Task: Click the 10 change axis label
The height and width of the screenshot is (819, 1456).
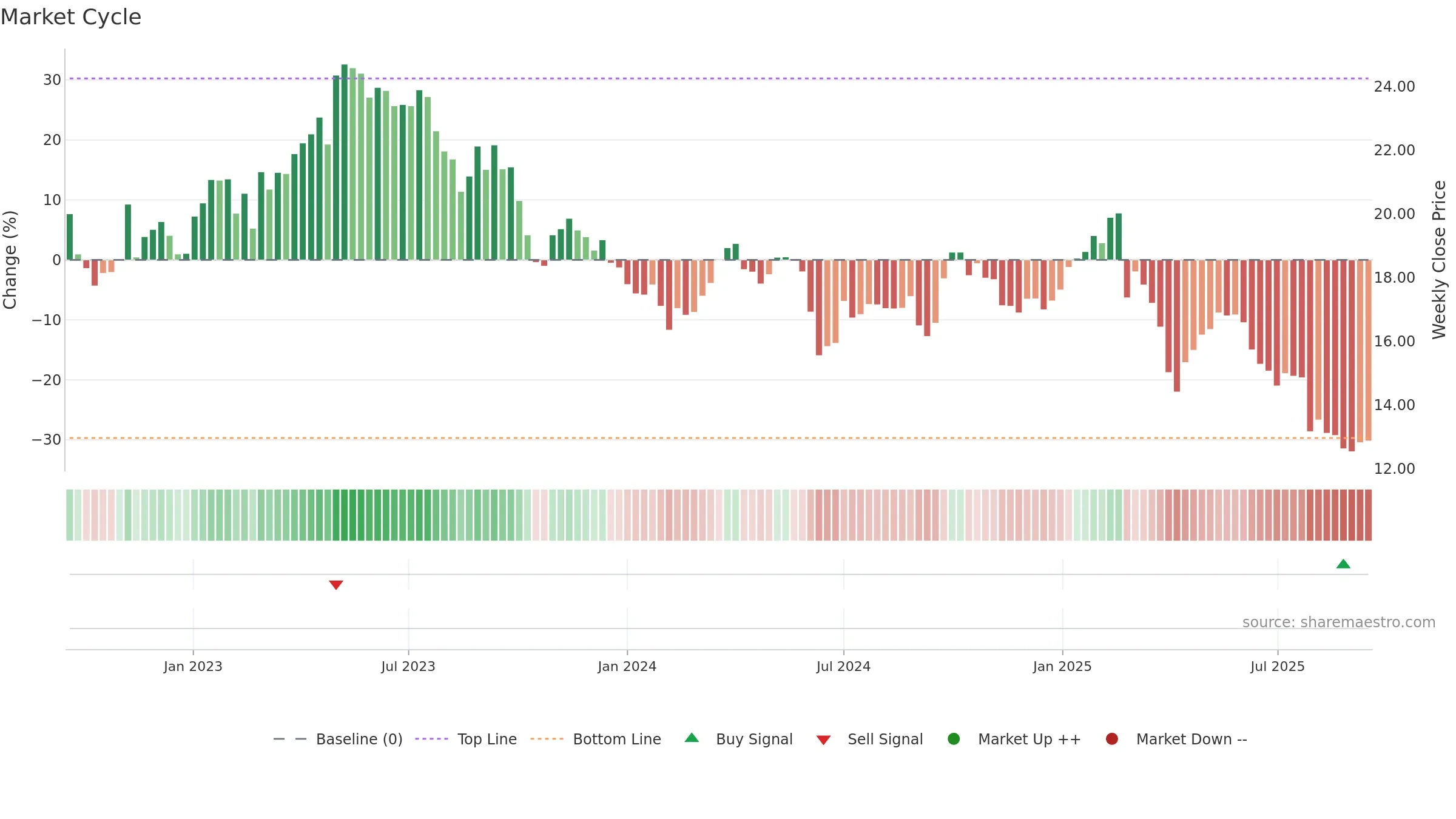Action: pyautogui.click(x=52, y=200)
